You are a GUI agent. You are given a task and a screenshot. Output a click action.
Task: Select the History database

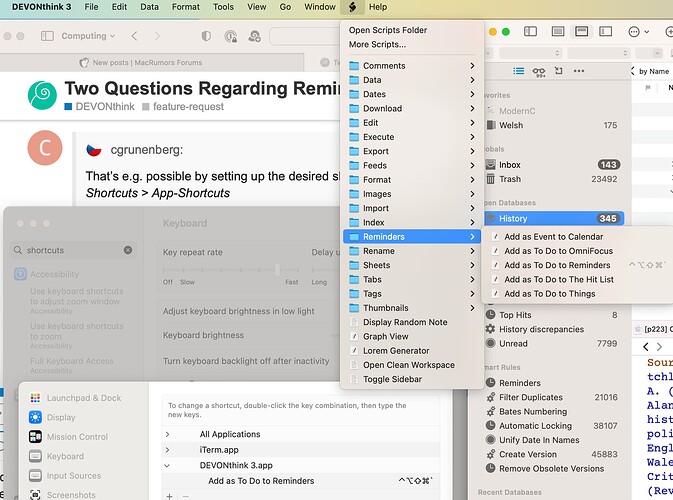554,218
